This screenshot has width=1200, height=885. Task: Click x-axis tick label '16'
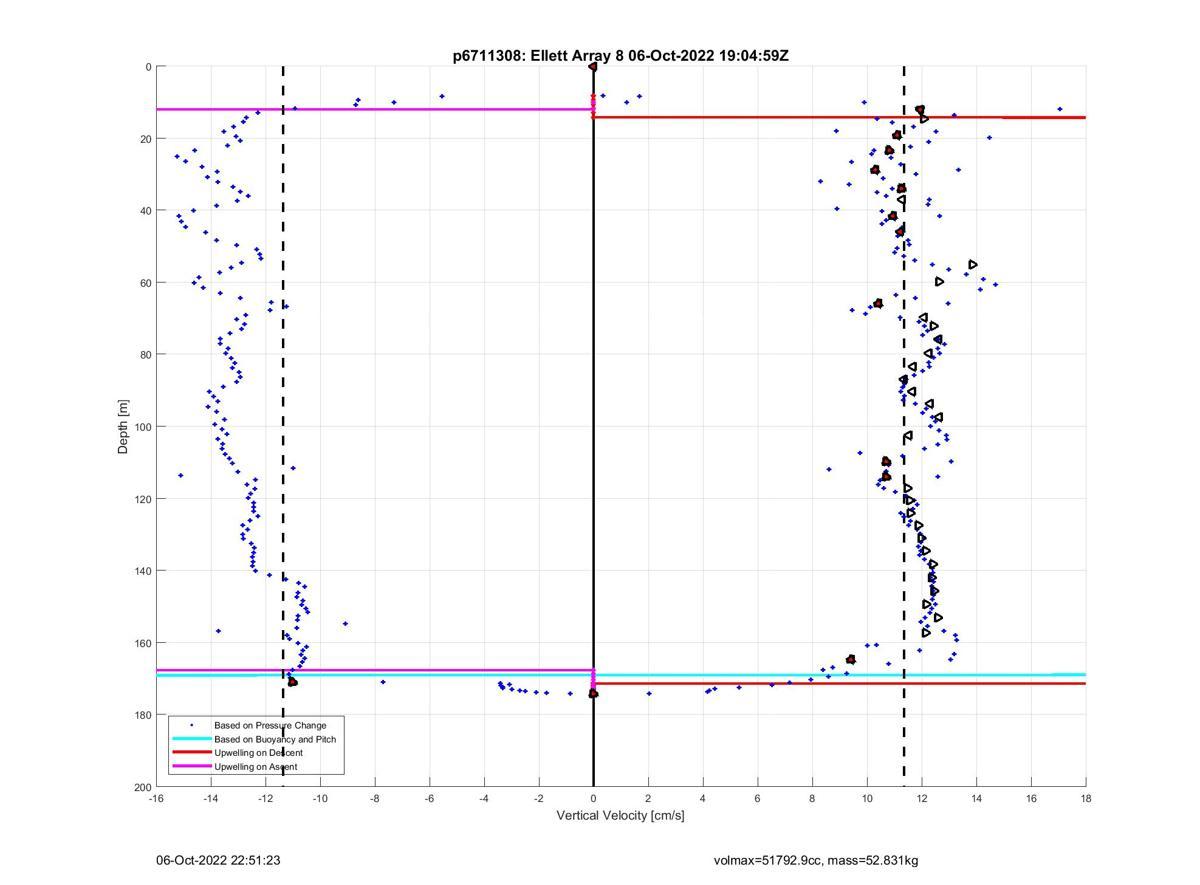pos(1031,799)
